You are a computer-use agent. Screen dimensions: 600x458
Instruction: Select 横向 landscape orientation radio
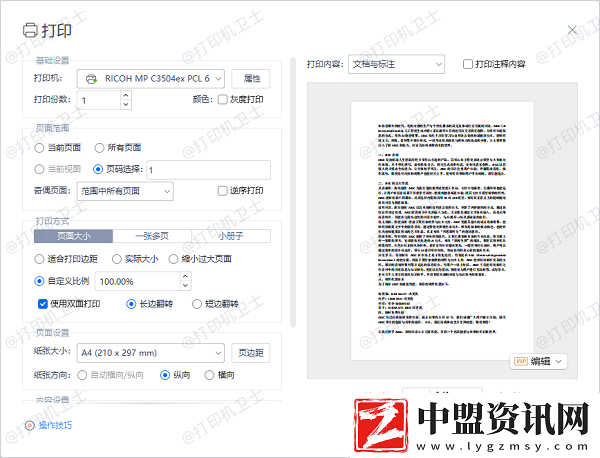(x=209, y=375)
